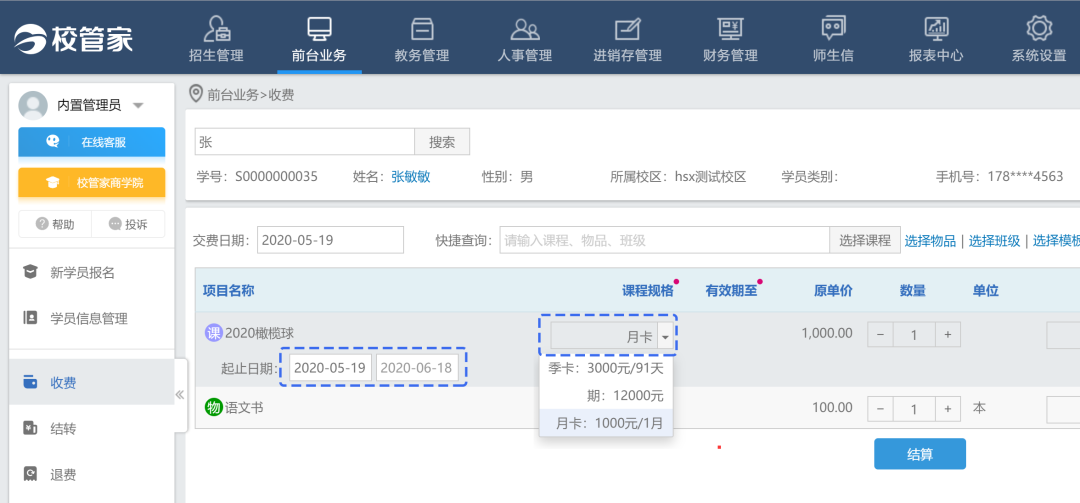Viewport: 1080px width, 503px height.
Task: Open 系统设置 gear icon
Action: pos(1038,29)
